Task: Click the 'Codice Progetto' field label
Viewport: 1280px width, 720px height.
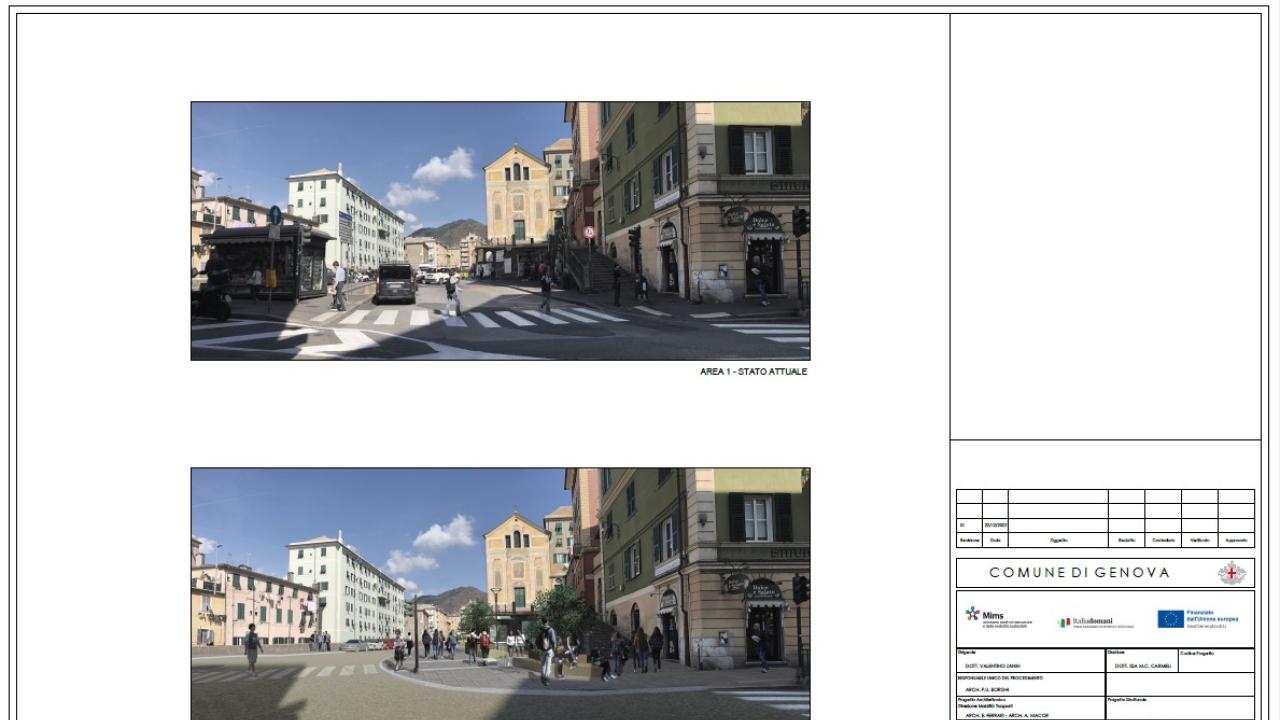Action: [x=1197, y=653]
